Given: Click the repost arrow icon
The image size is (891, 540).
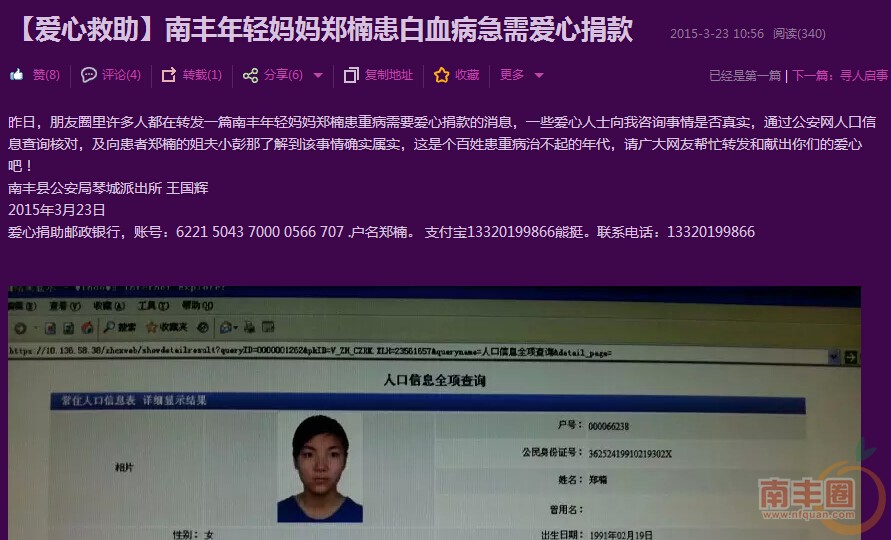Looking at the screenshot, I should tap(169, 75).
